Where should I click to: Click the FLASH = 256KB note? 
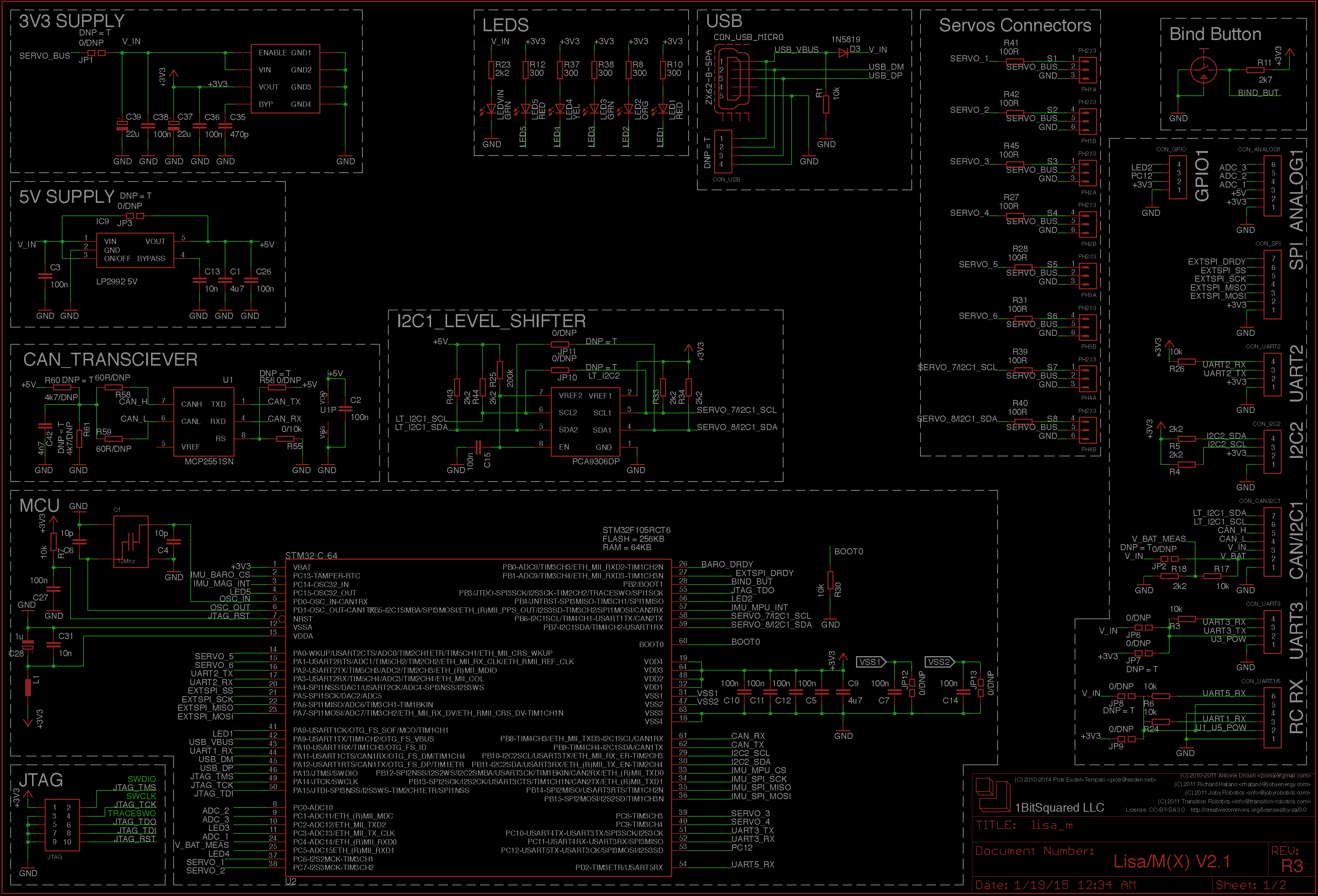pyautogui.click(x=633, y=538)
